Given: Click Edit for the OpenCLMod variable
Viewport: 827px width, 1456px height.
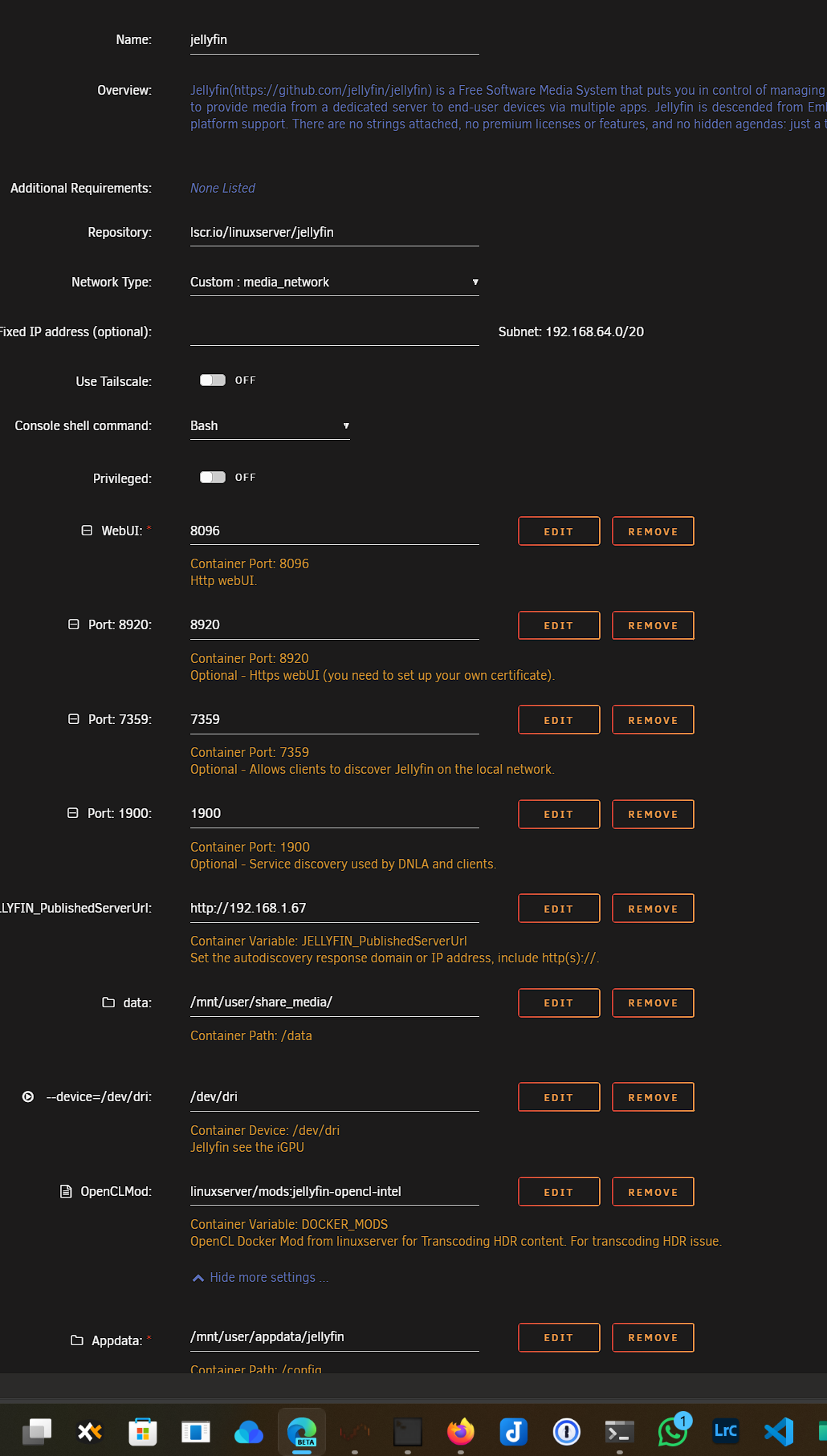Looking at the screenshot, I should click(559, 1192).
